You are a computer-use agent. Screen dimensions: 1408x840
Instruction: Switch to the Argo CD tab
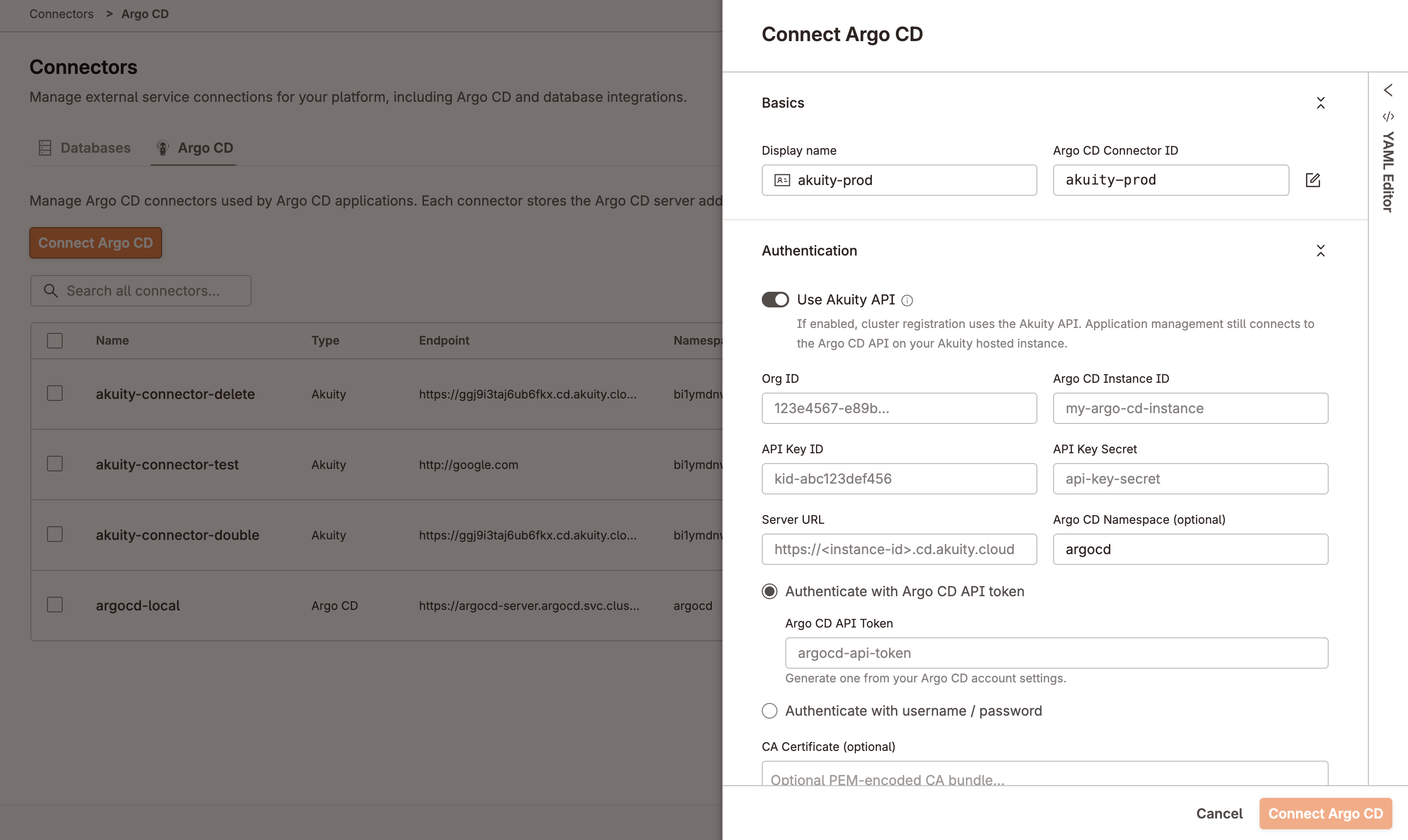tap(194, 148)
